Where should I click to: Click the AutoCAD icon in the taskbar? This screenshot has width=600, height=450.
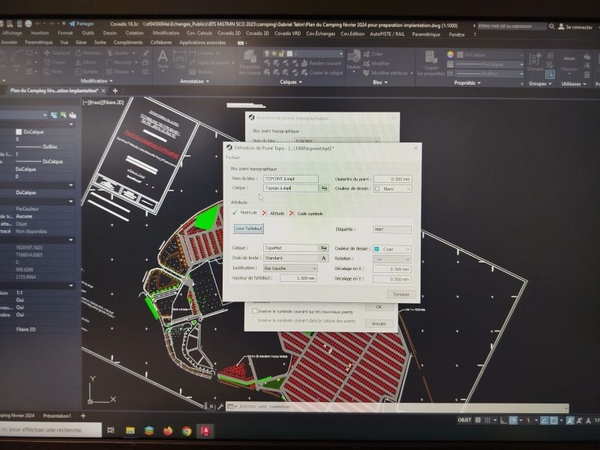[x=205, y=430]
